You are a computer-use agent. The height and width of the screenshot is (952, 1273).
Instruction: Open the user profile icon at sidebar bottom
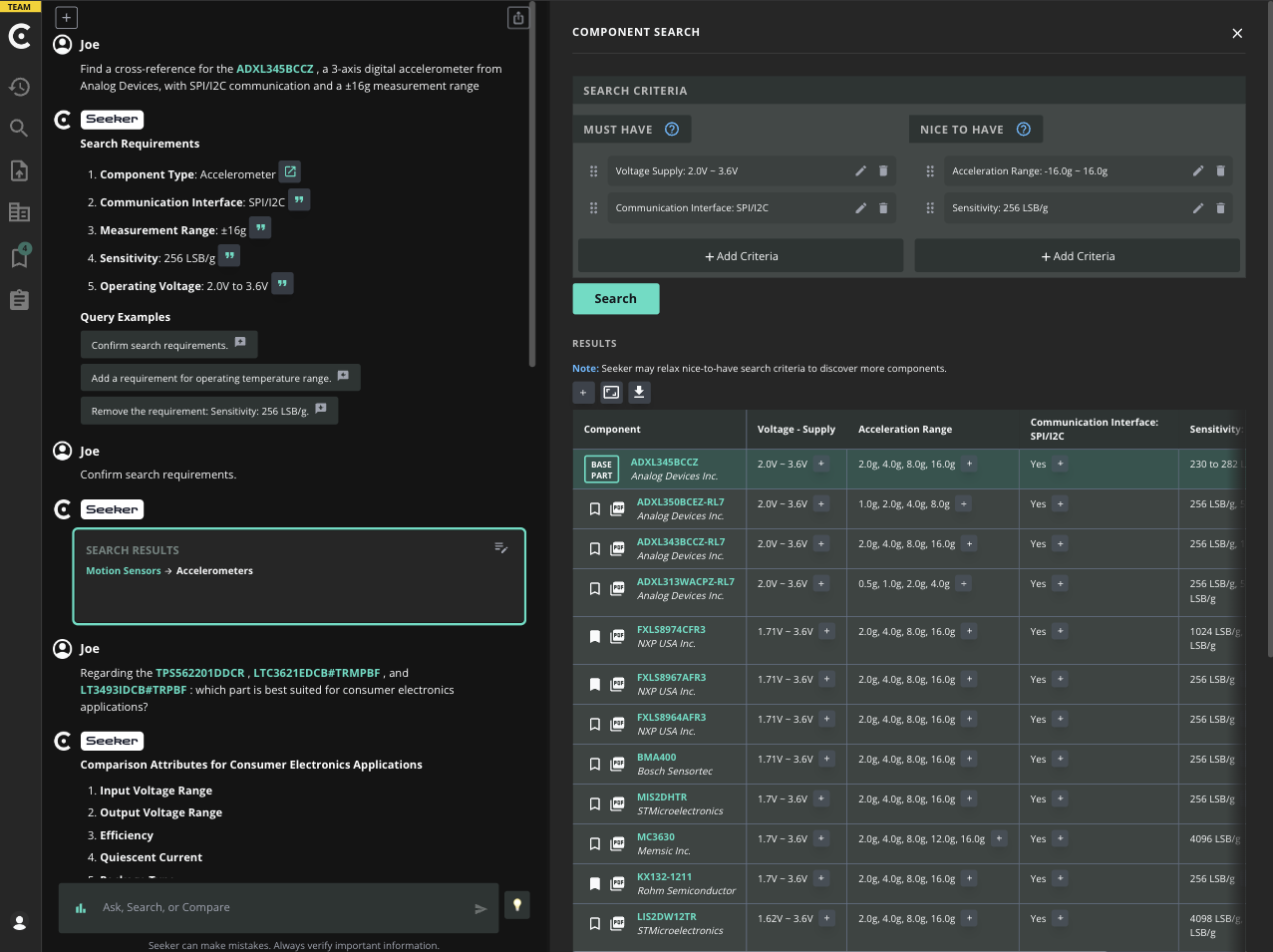click(x=19, y=922)
